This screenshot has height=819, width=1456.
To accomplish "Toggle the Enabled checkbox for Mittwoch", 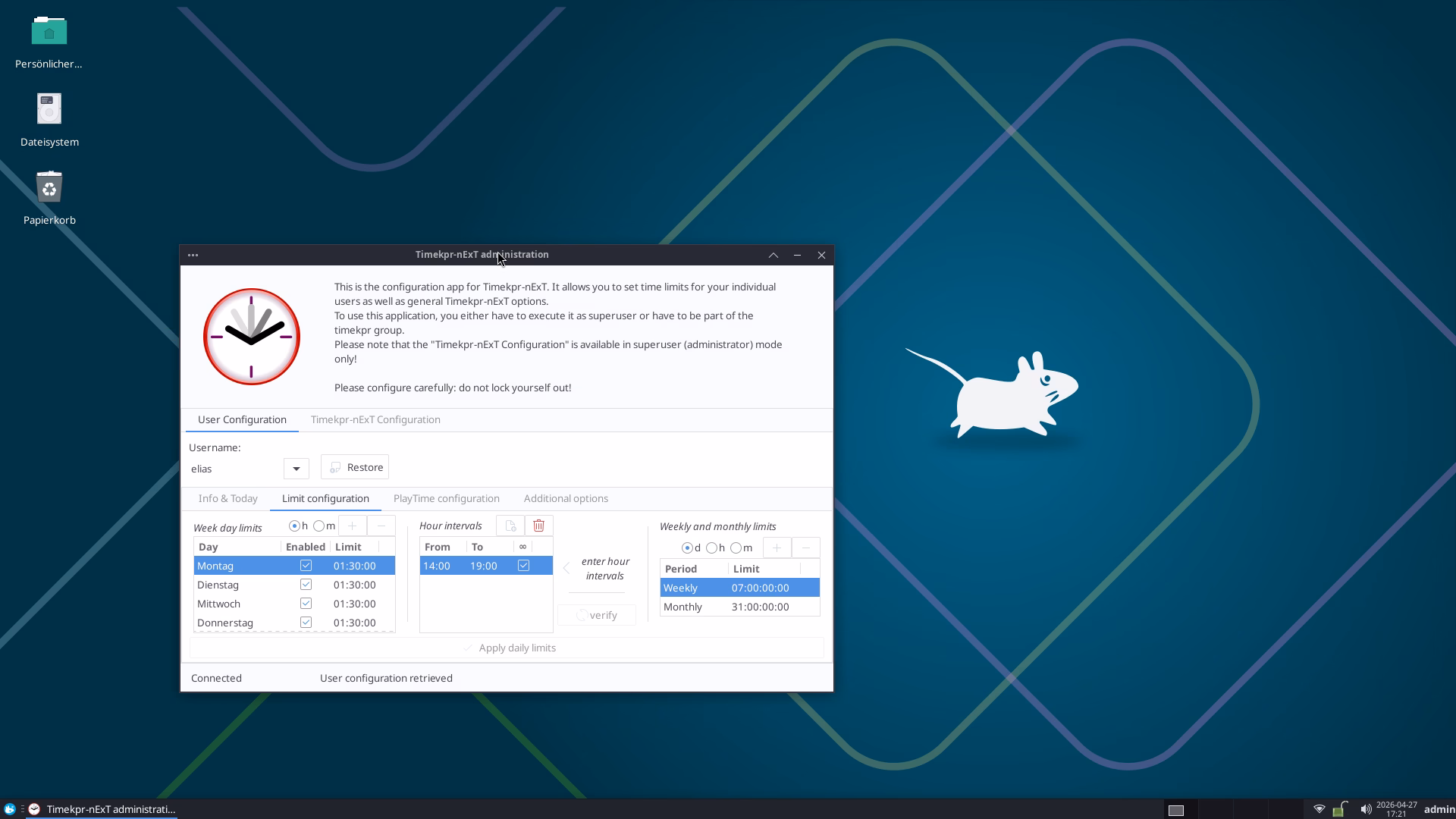I will point(306,604).
